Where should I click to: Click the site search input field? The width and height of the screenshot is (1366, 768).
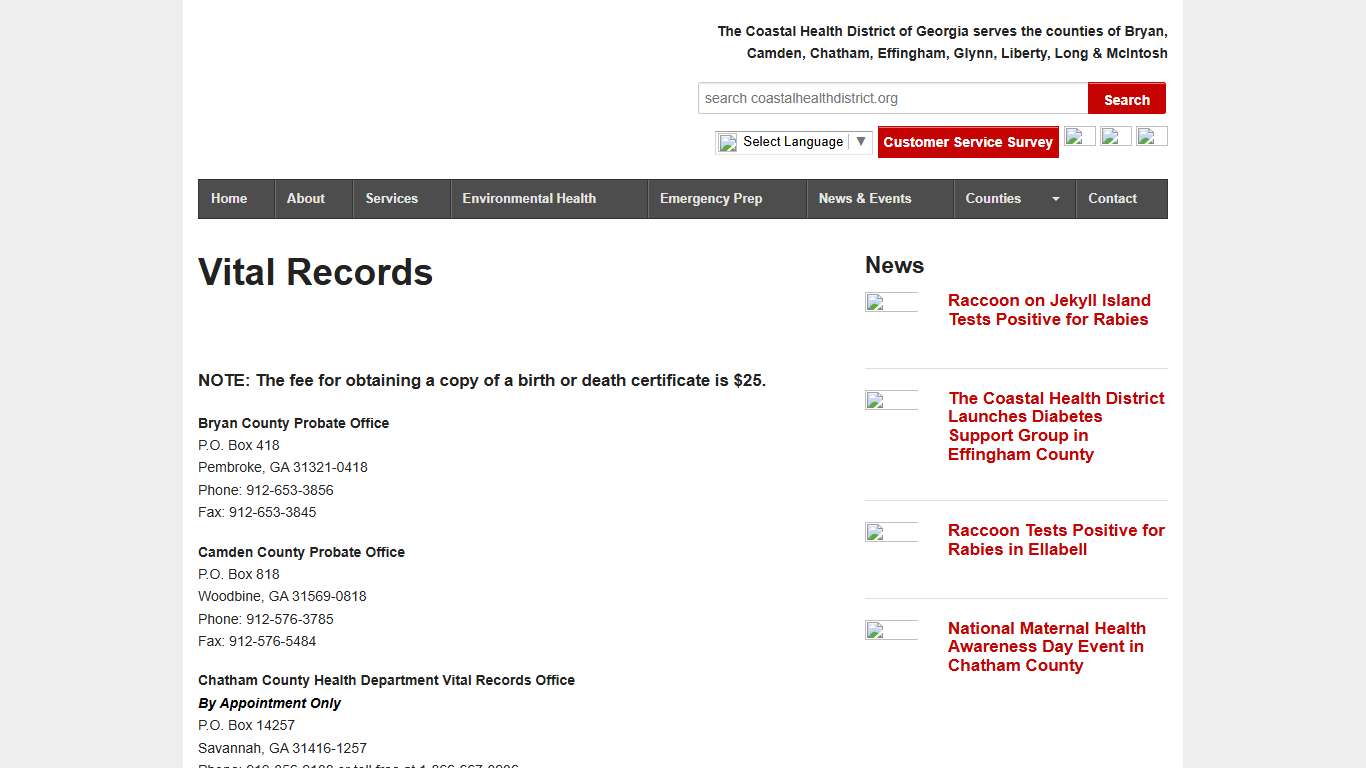point(890,98)
